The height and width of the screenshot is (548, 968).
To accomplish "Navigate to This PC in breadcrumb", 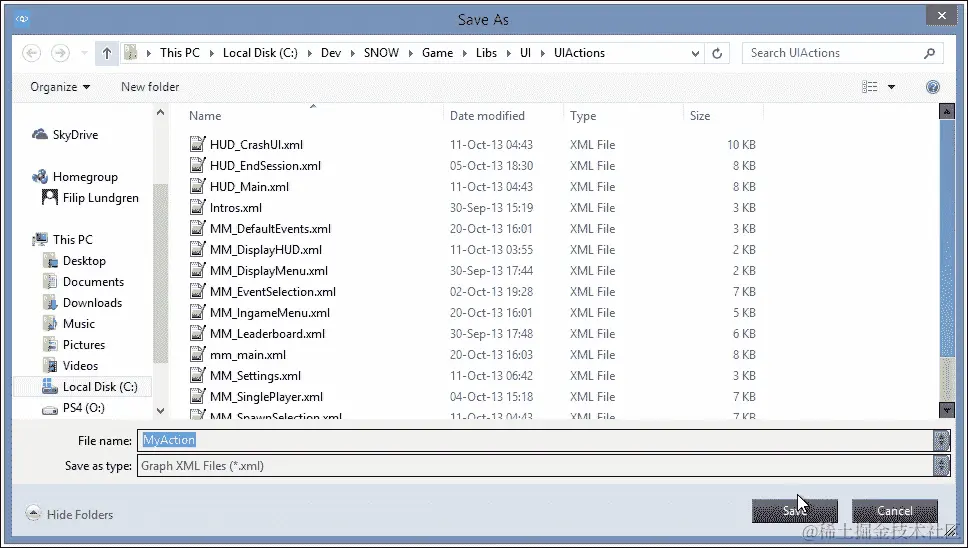I will [180, 53].
